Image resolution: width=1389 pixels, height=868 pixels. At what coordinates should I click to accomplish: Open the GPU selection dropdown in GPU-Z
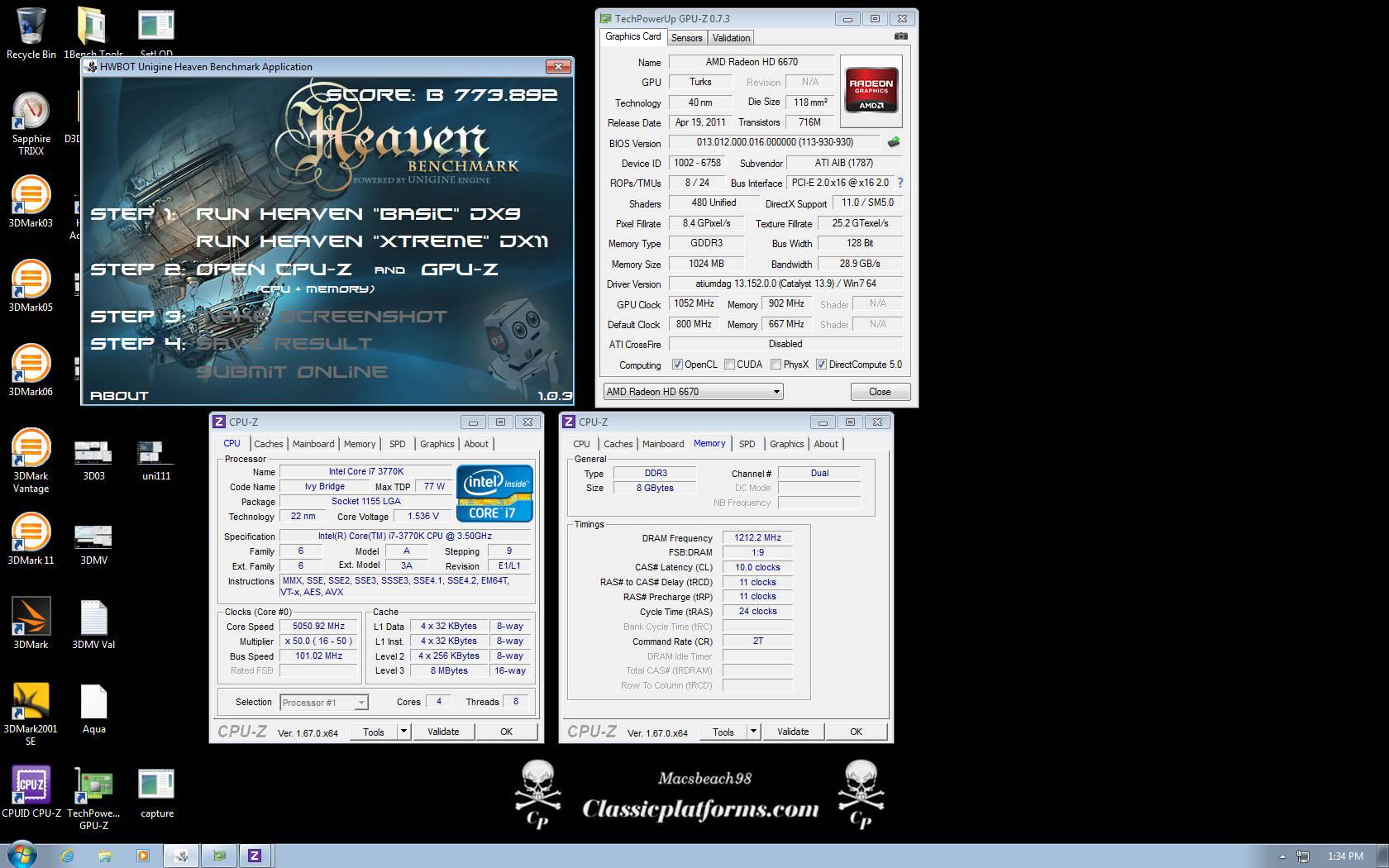(x=693, y=392)
